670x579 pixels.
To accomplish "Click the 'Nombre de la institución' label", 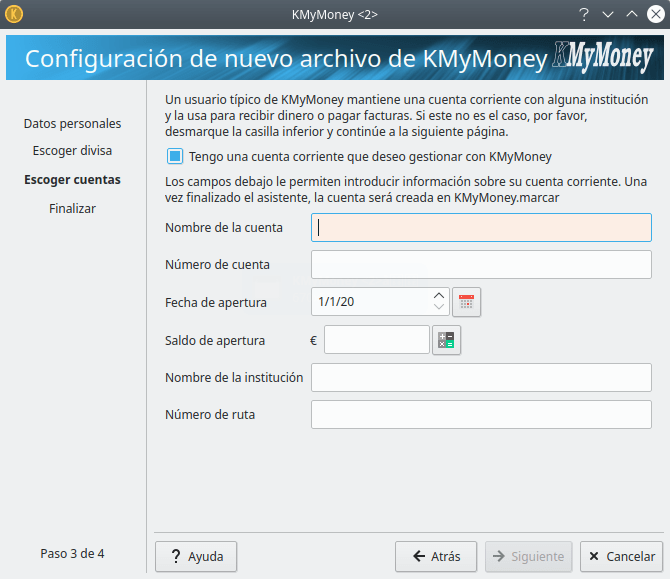I will coord(234,377).
